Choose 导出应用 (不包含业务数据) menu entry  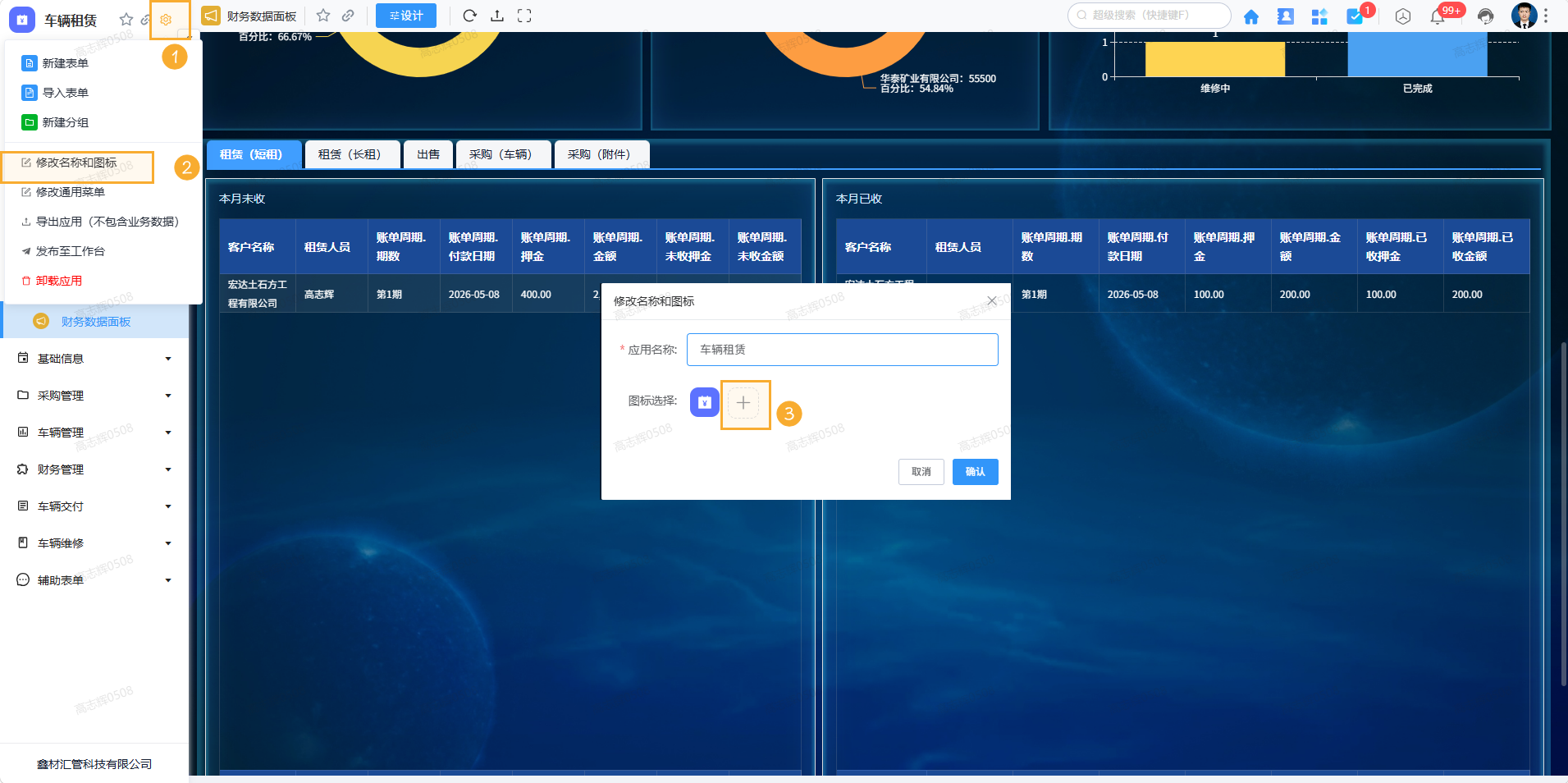[103, 222]
